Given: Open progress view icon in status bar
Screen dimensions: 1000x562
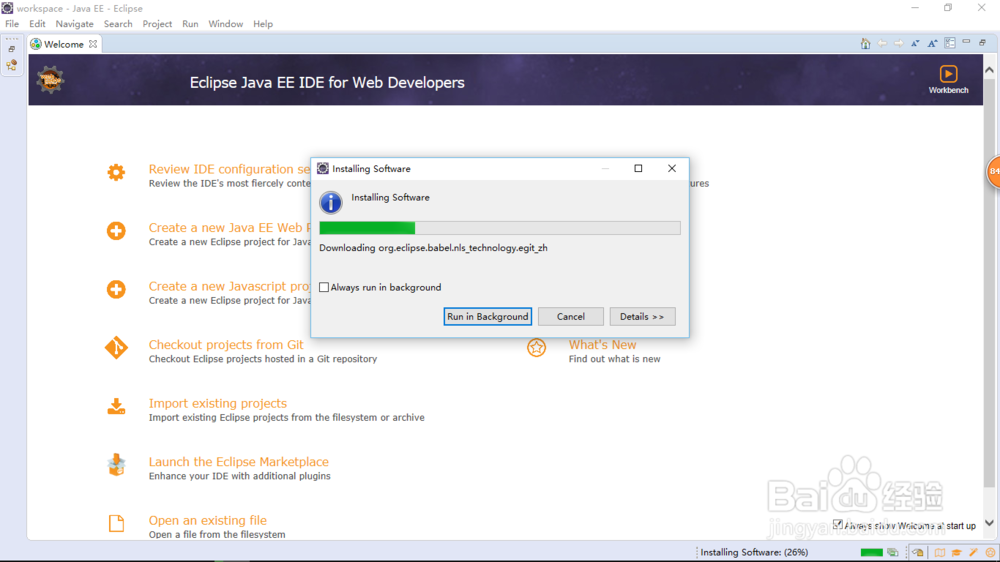Looking at the screenshot, I should pyautogui.click(x=893, y=552).
